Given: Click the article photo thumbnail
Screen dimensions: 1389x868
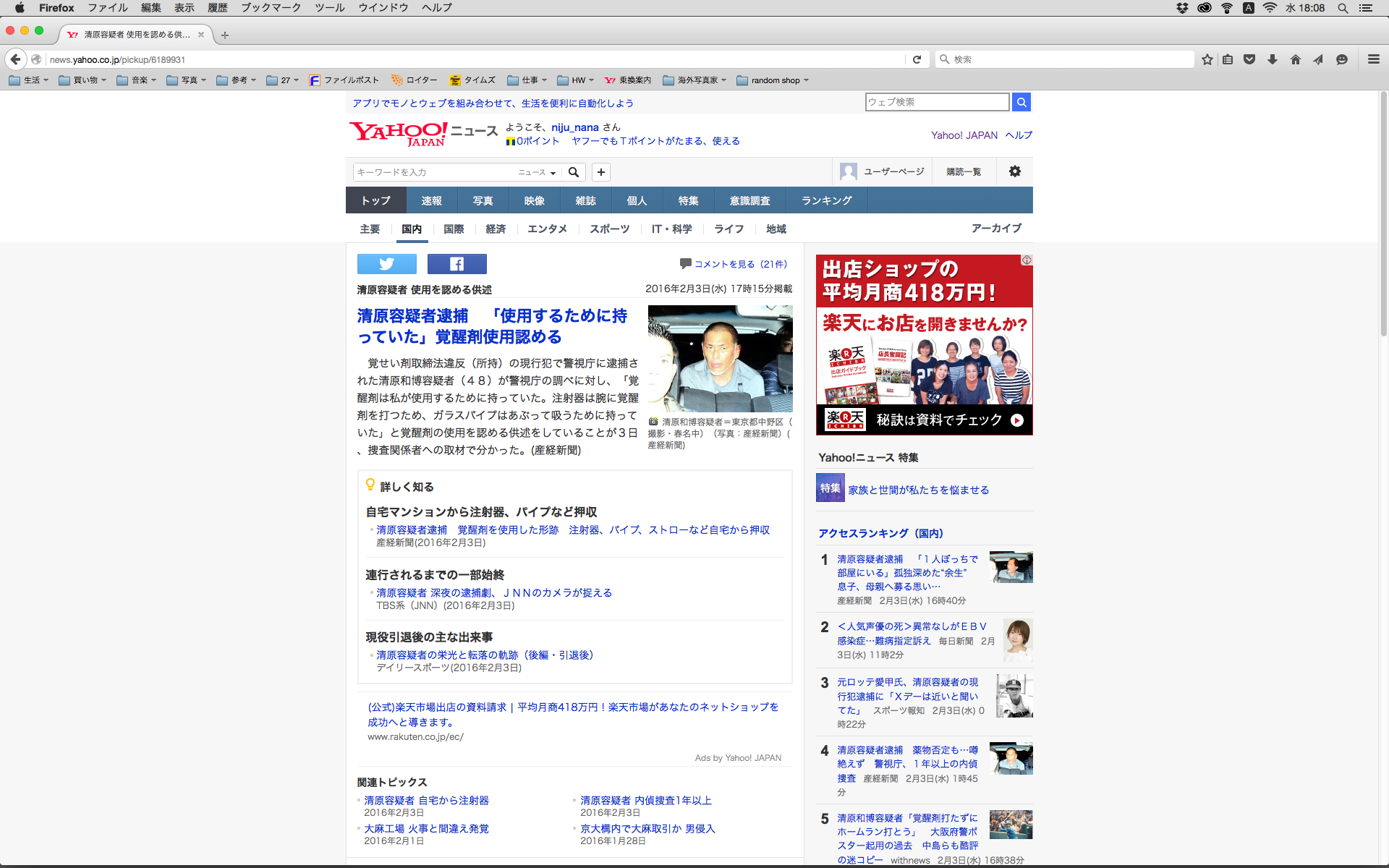Looking at the screenshot, I should [x=720, y=359].
